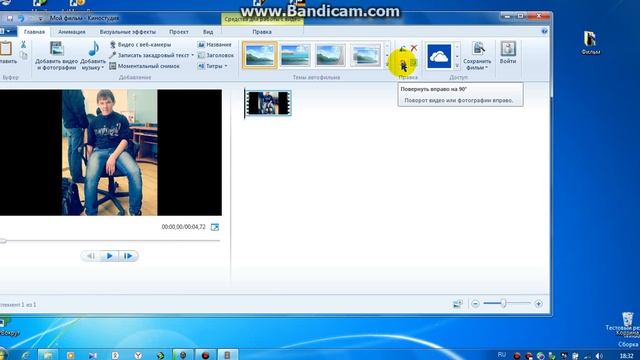
Task: Click the Добавить музыку note icon
Action: pos(93,49)
